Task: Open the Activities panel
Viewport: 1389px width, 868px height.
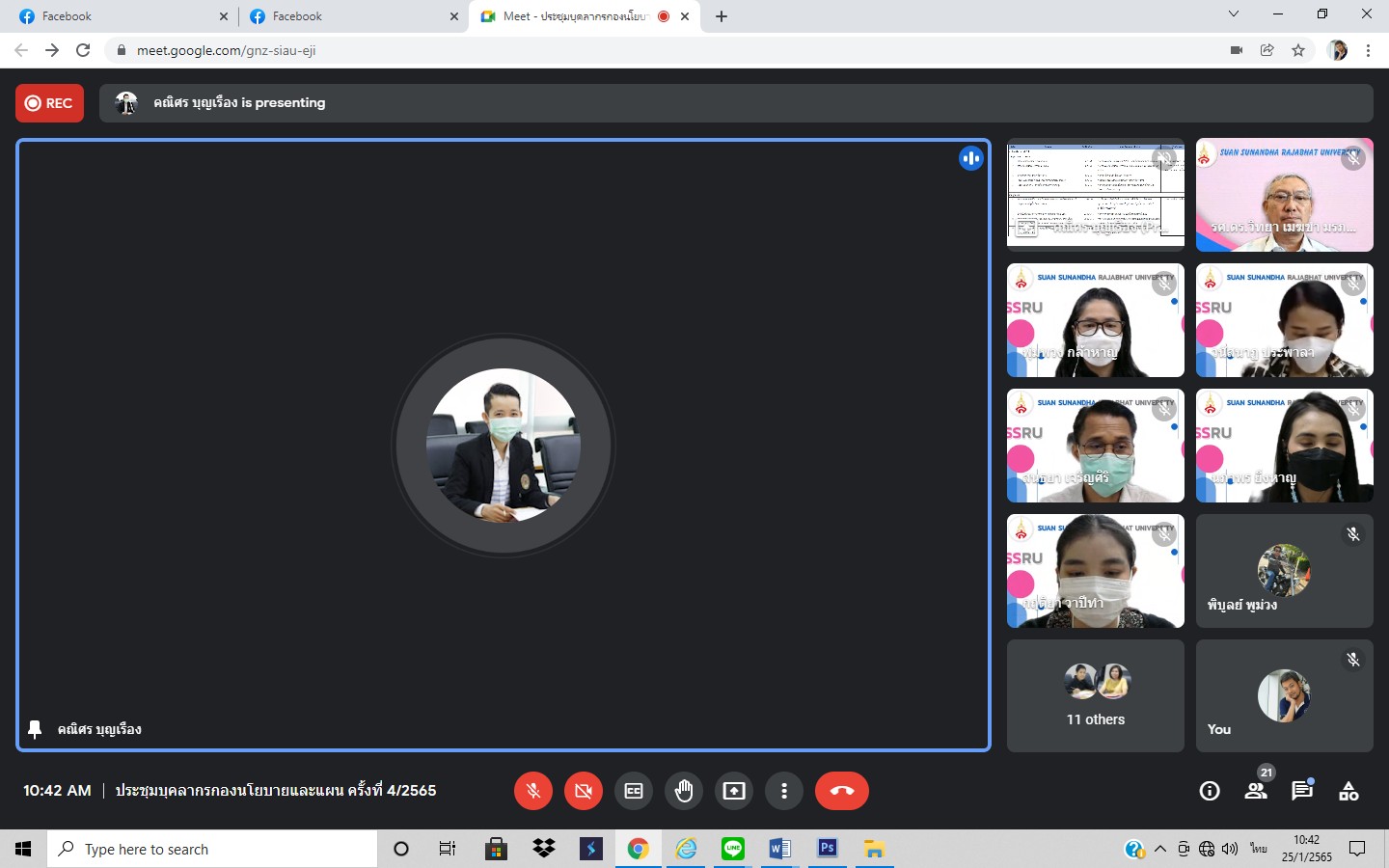Action: (x=1348, y=792)
